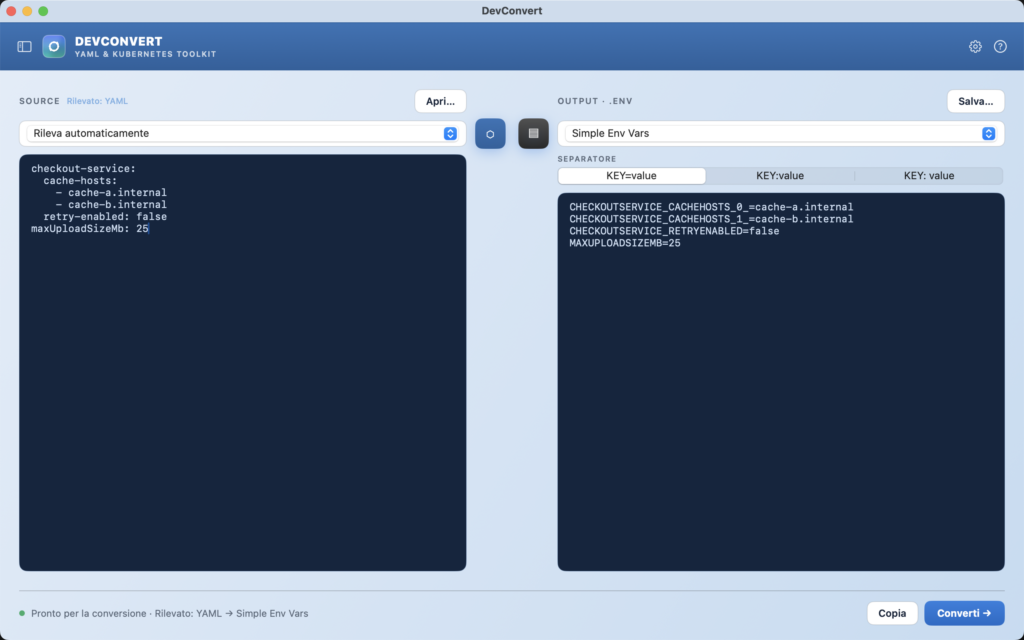
Task: Click the 'cache-hosts:' line in source
Action: pyautogui.click(x=80, y=180)
